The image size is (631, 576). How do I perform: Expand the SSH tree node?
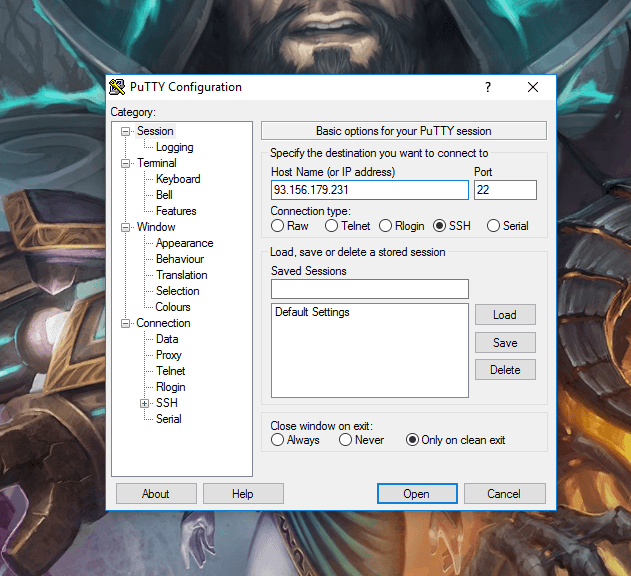145,403
